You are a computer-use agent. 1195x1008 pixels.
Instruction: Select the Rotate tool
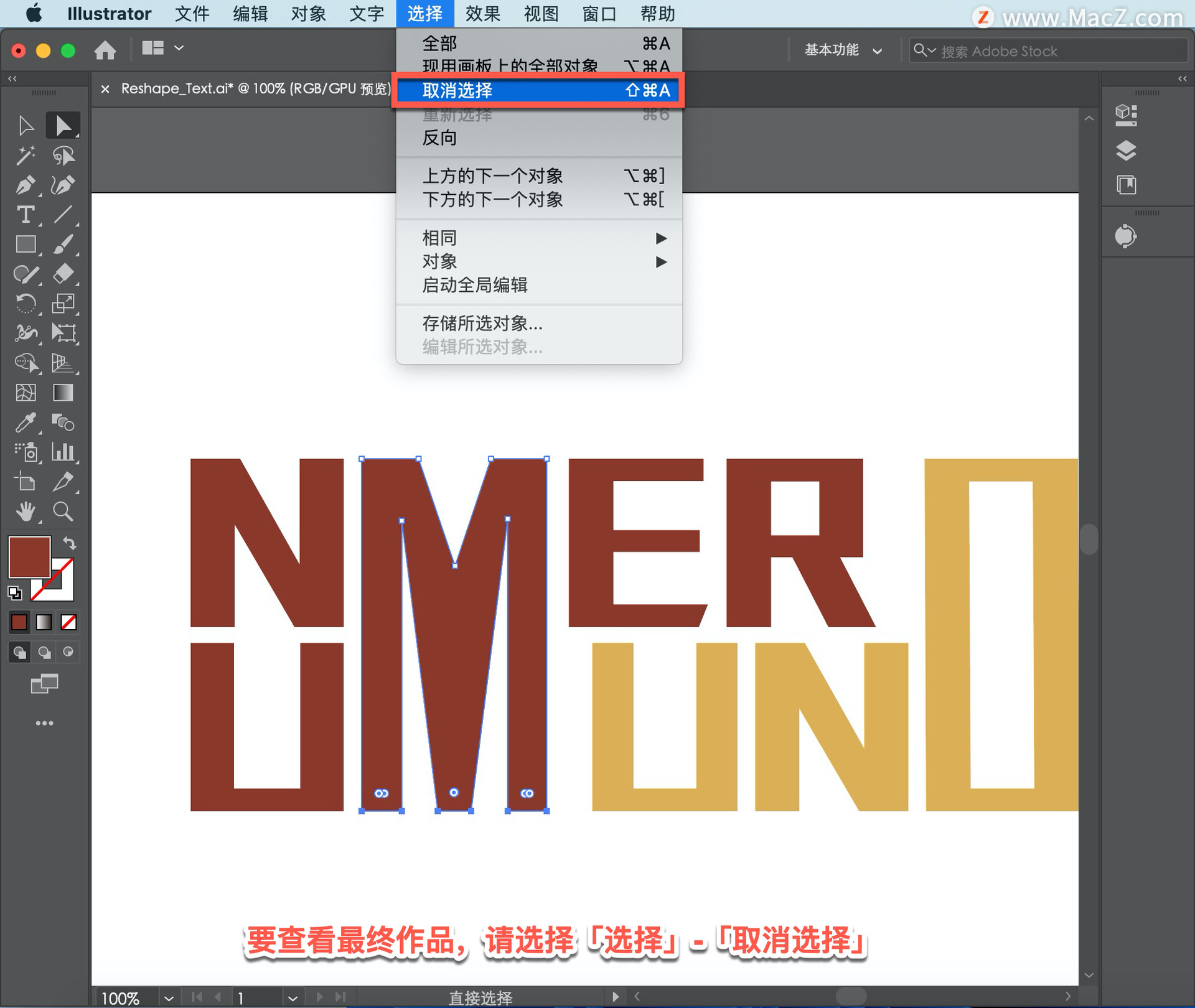point(26,304)
